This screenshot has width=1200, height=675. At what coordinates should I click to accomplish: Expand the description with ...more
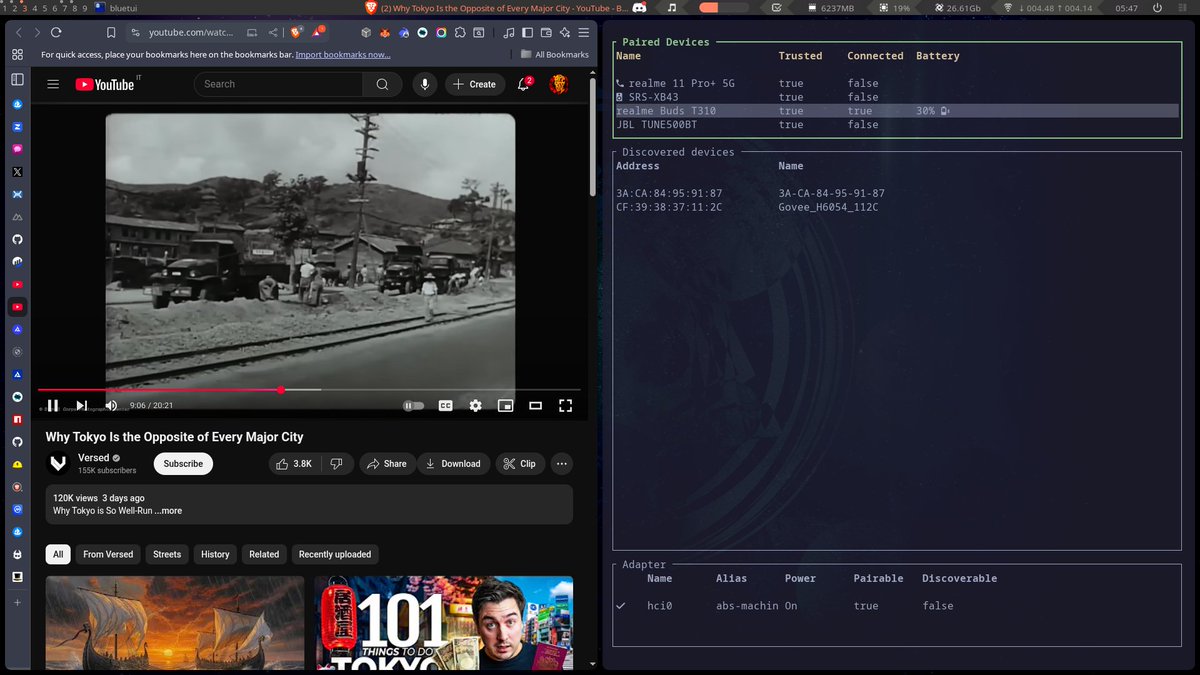pyautogui.click(x=168, y=511)
